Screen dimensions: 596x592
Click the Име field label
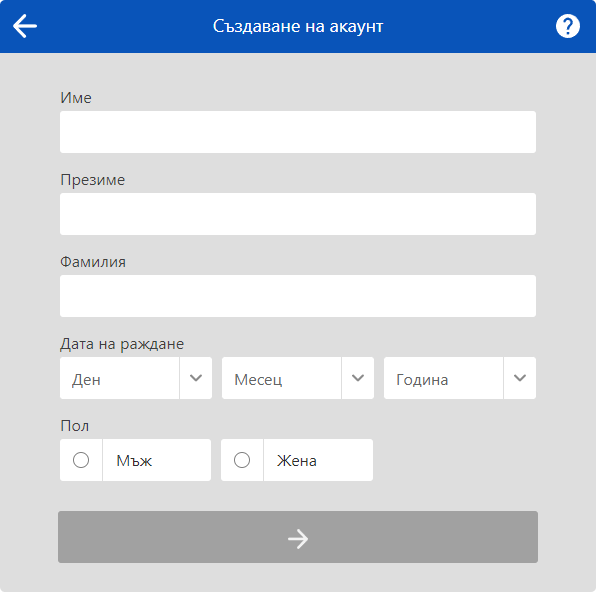click(x=76, y=98)
